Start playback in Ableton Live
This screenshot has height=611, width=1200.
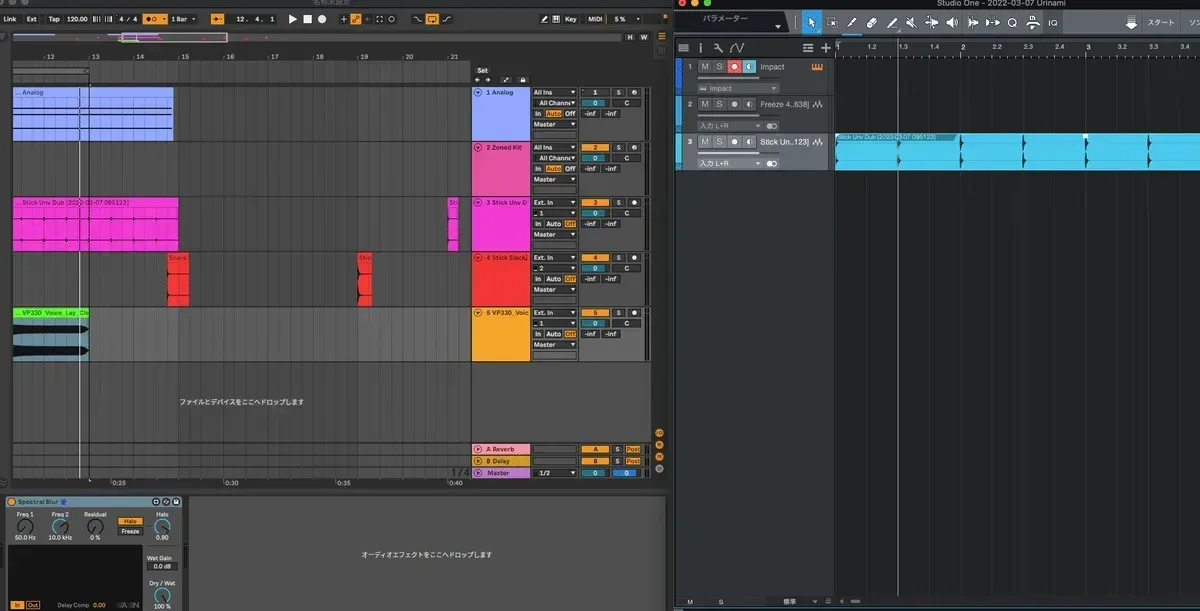point(292,19)
